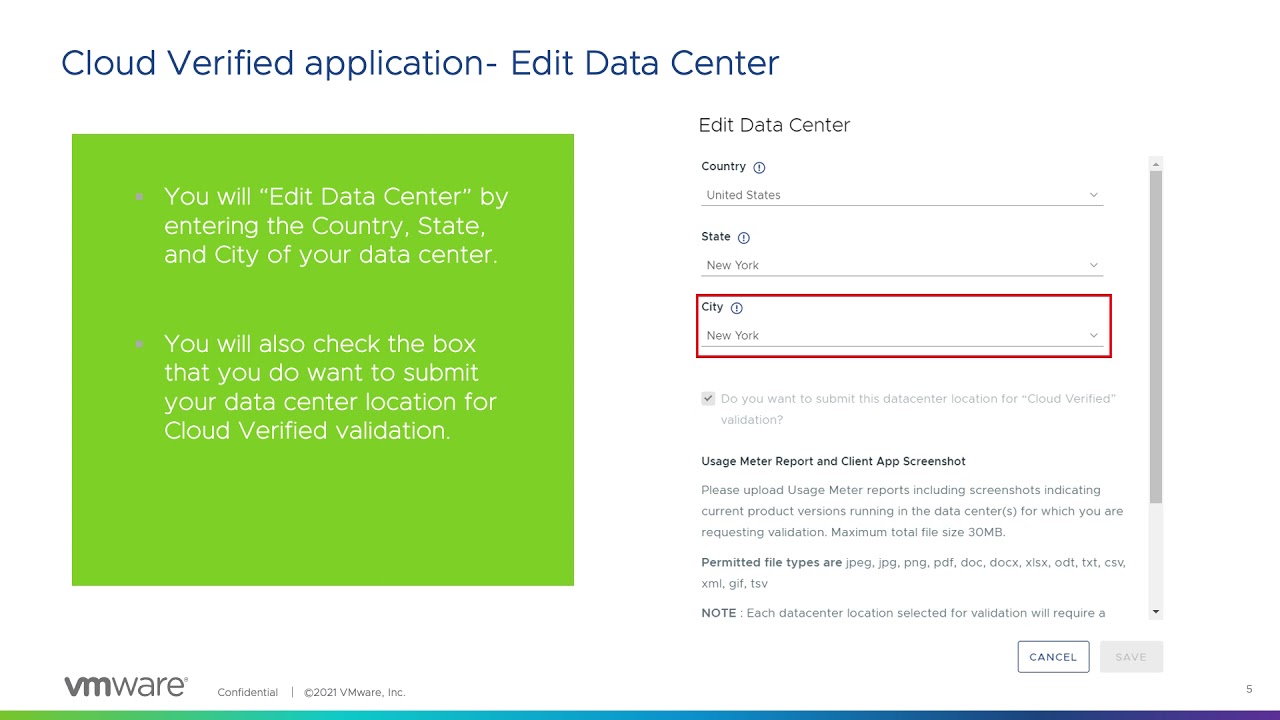The height and width of the screenshot is (720, 1280).
Task: Click the info icon beside Country
Action: (x=759, y=168)
